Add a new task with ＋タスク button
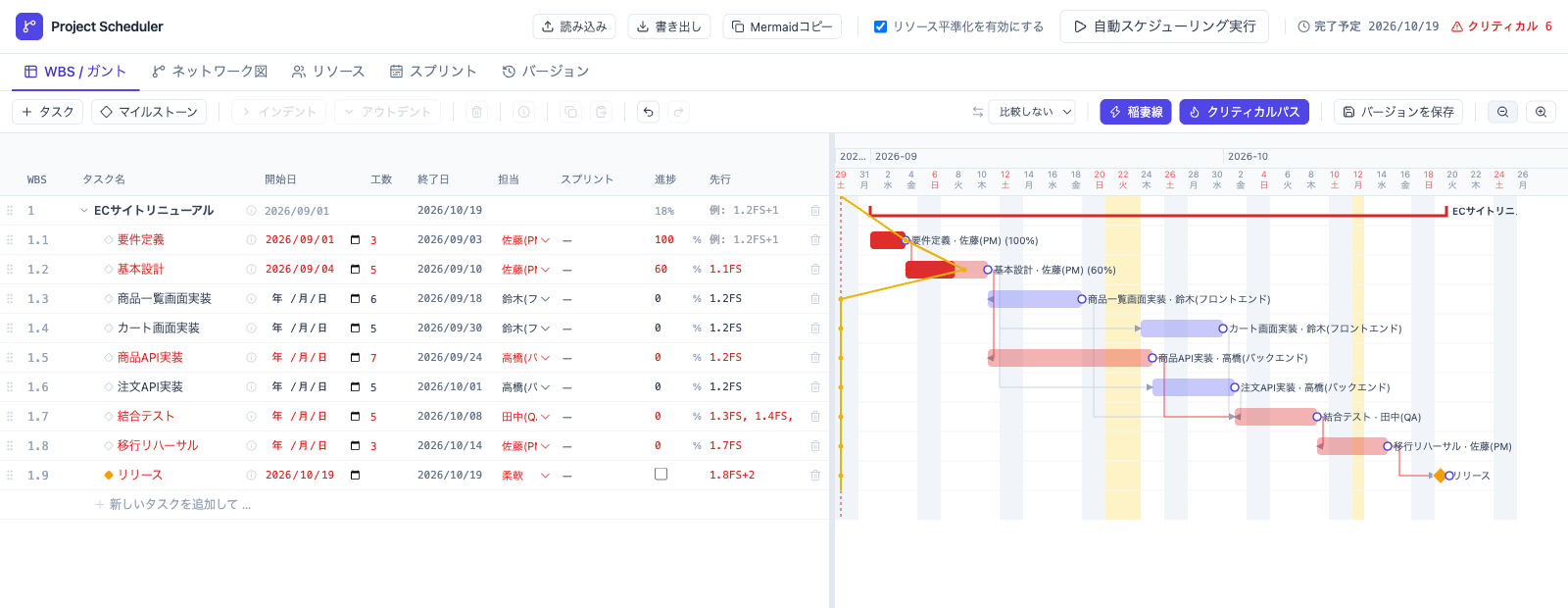 (47, 112)
